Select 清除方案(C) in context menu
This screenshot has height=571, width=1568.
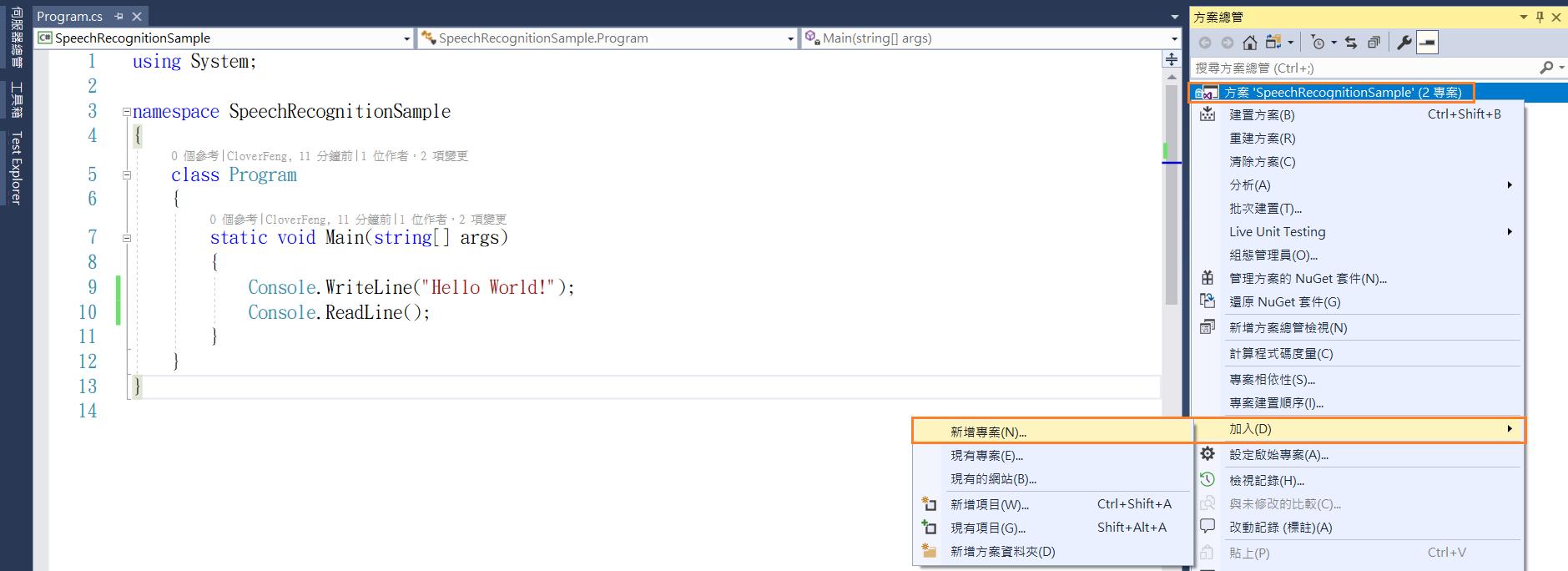coord(1357,161)
